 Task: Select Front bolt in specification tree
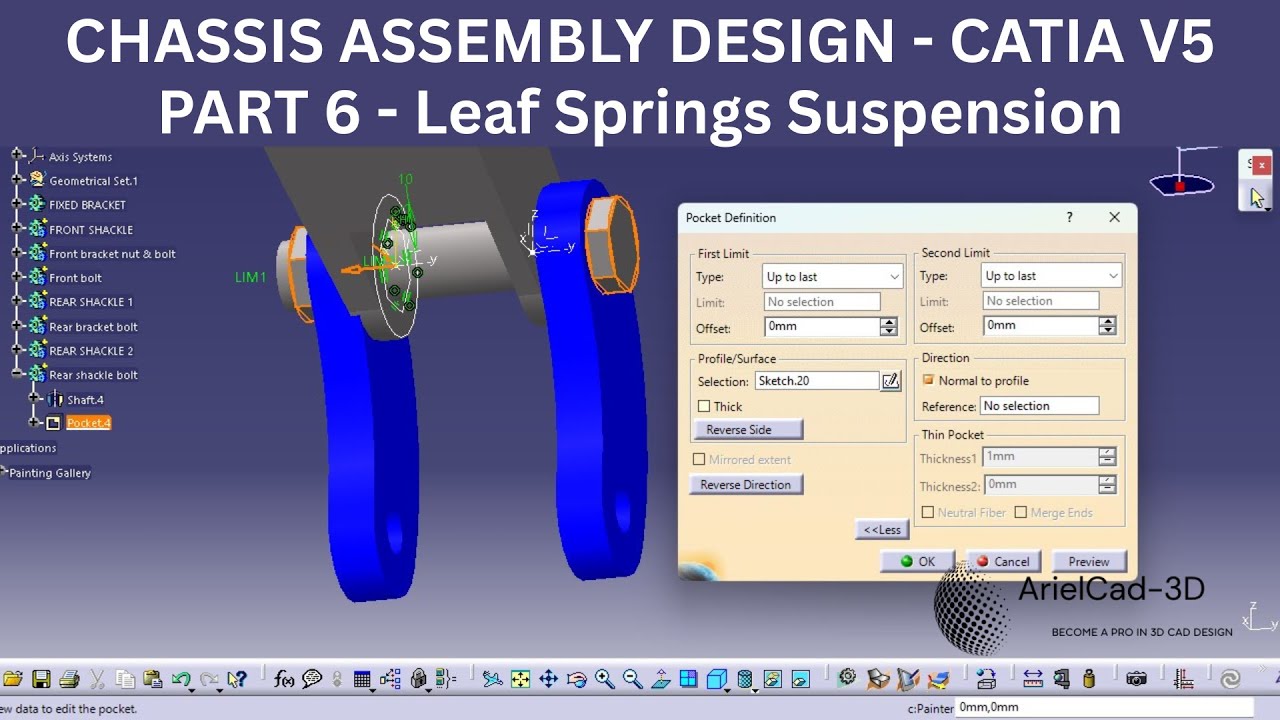point(75,278)
